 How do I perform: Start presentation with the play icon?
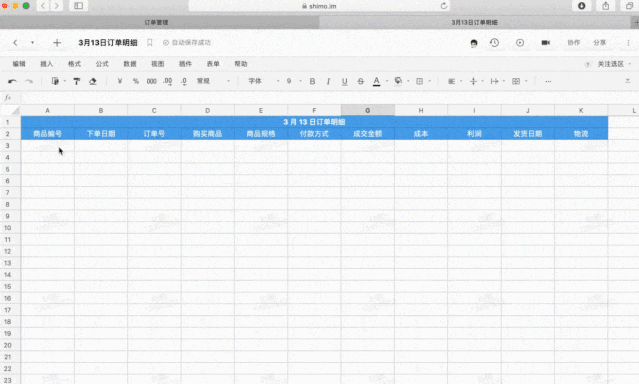520,42
